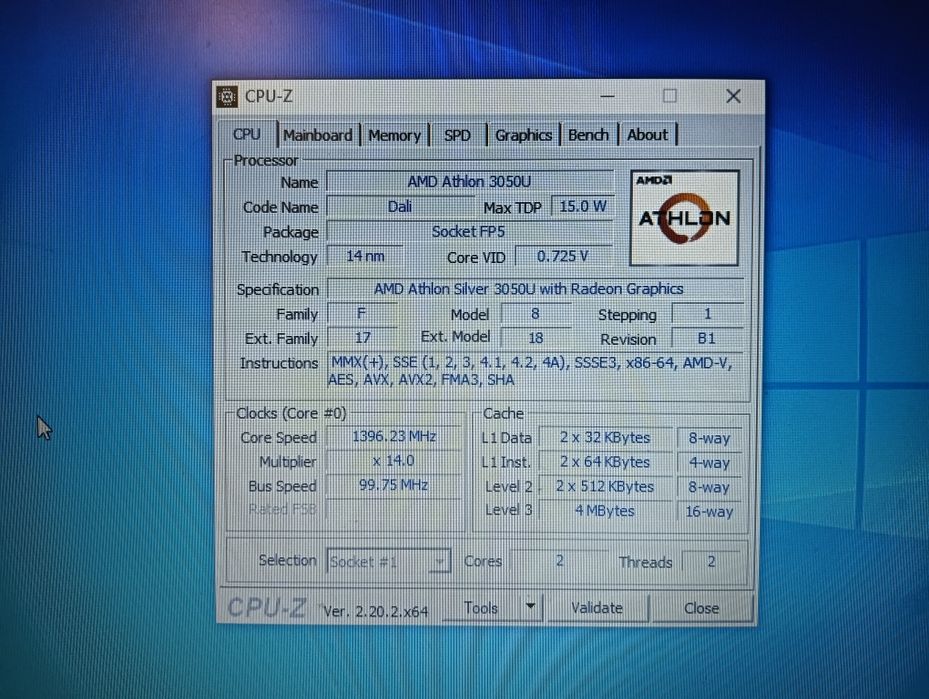Click the Cores value '2'
Image resolution: width=929 pixels, height=699 pixels.
[559, 560]
